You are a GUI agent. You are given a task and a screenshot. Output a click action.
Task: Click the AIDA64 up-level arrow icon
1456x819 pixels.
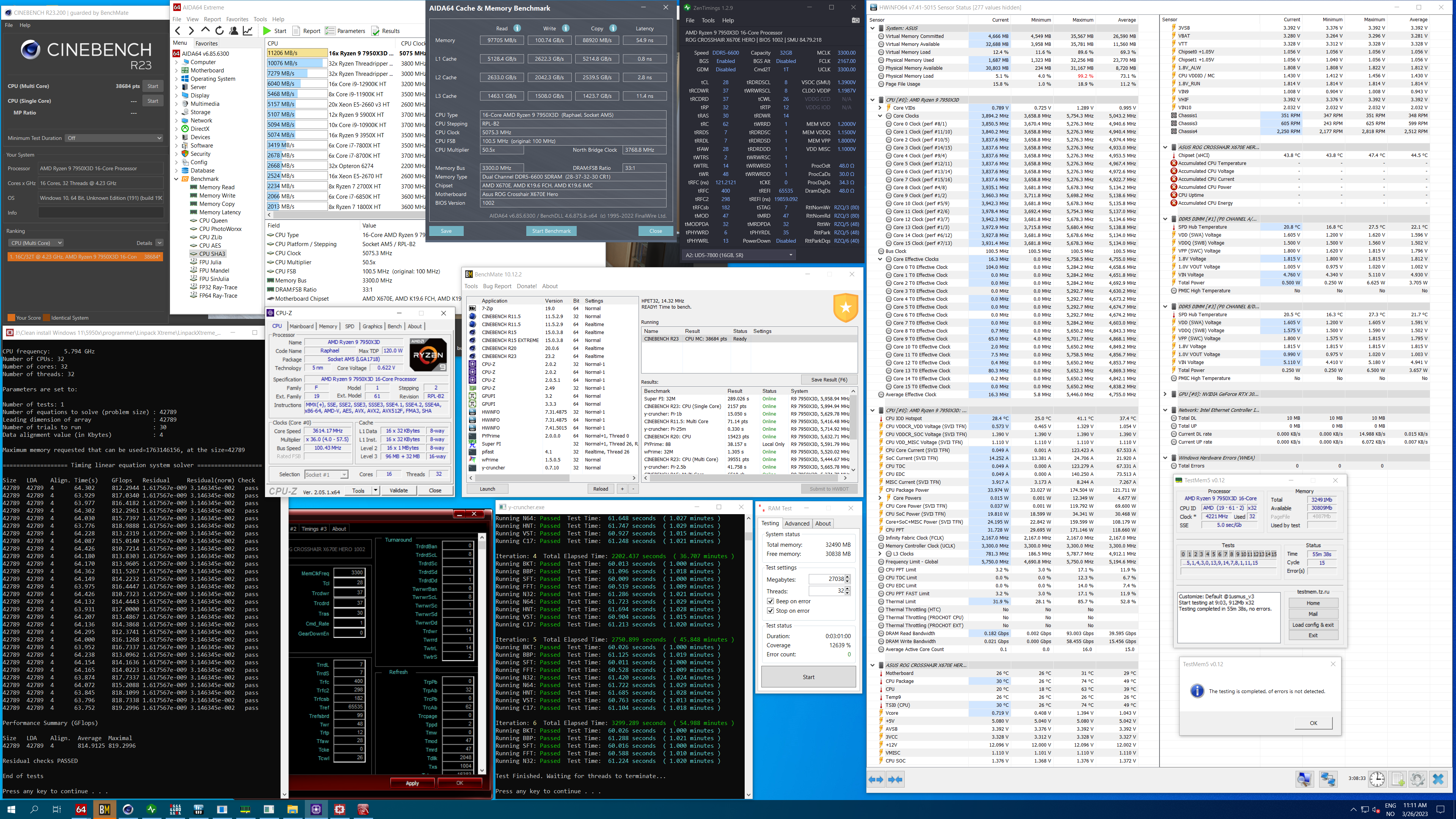(205, 30)
